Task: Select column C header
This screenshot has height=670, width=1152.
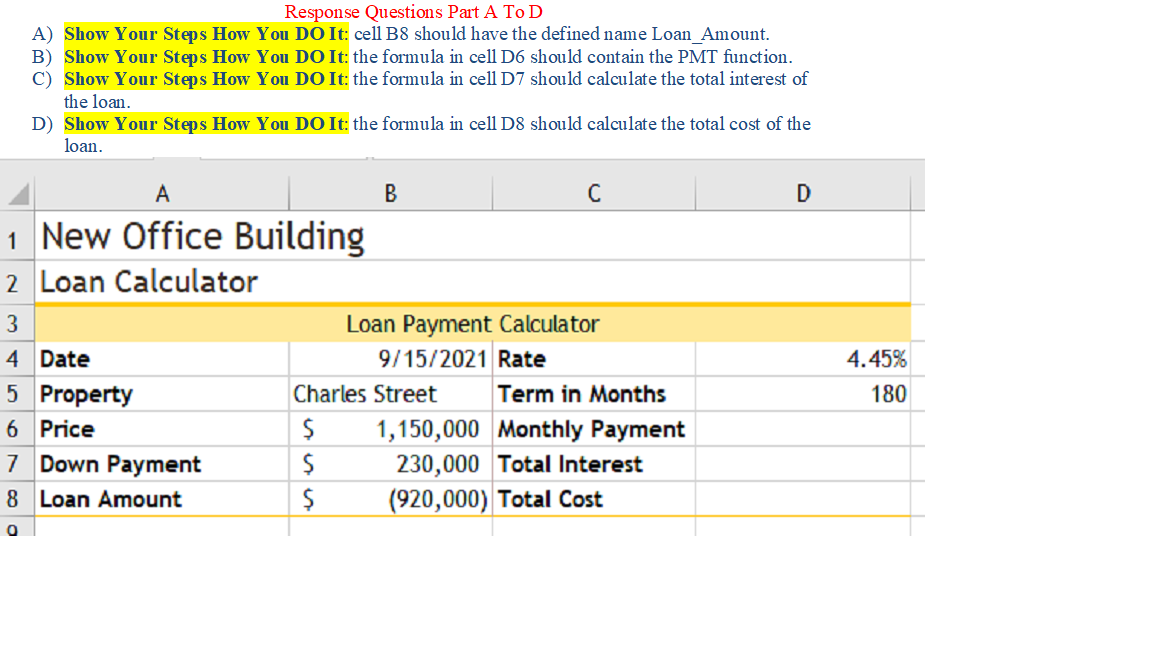Action: point(594,193)
